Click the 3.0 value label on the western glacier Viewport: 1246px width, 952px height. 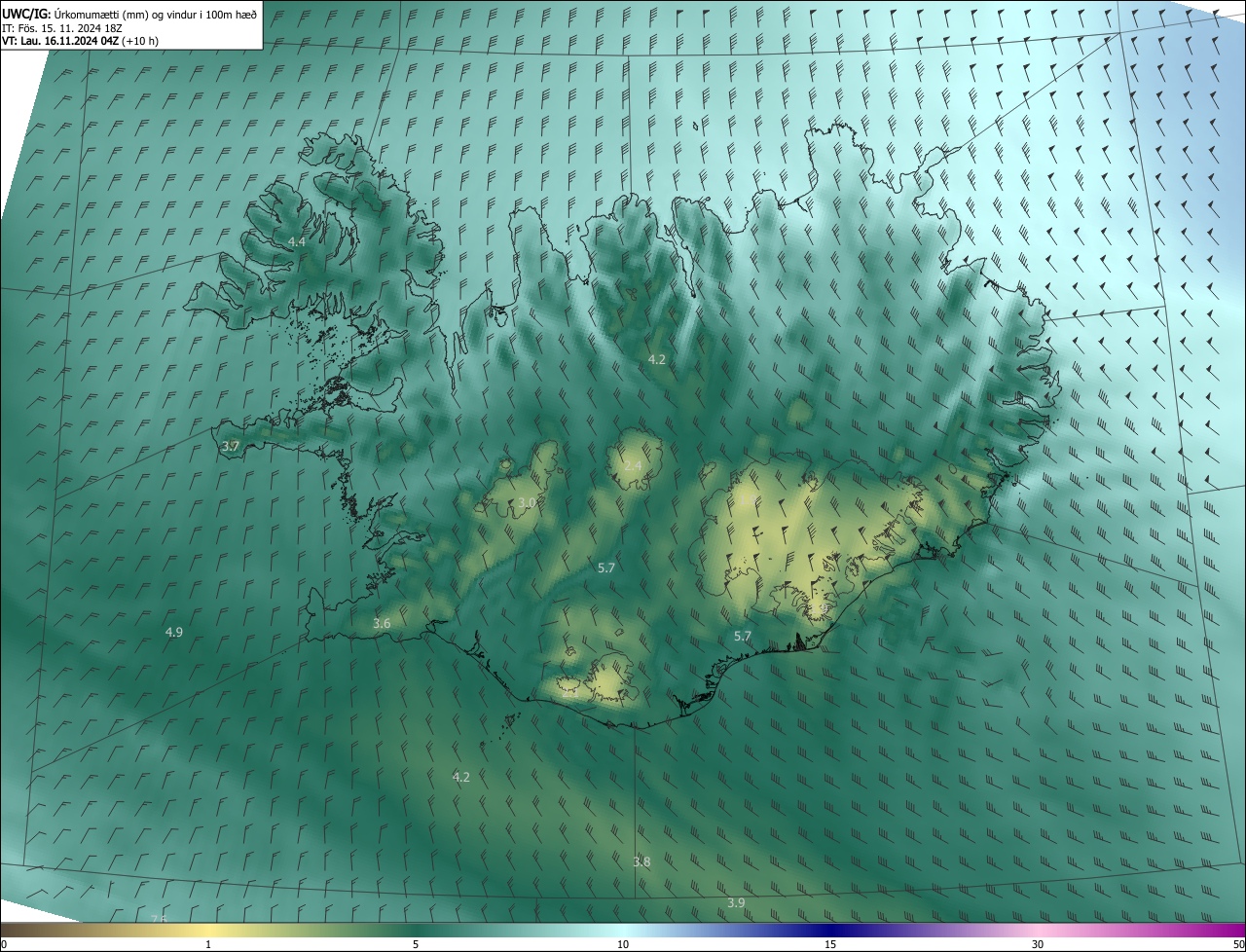[527, 502]
